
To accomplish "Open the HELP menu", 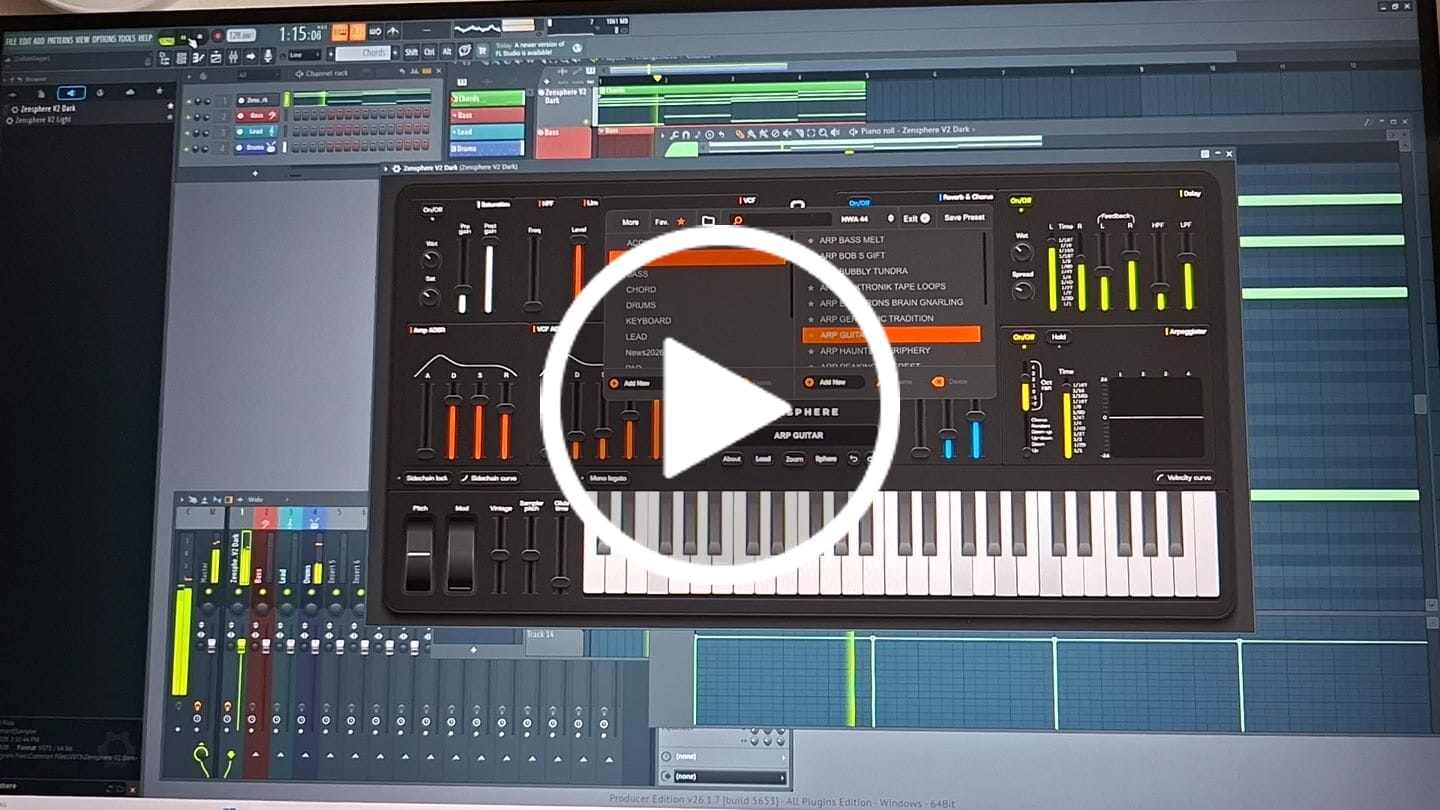I will click(x=145, y=38).
